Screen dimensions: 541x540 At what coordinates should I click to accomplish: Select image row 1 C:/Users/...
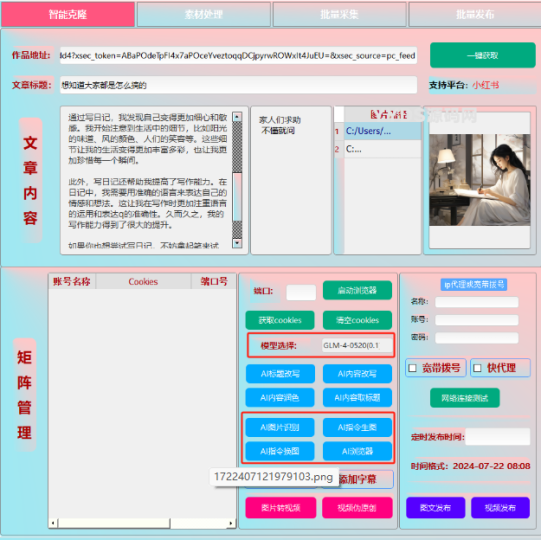pos(382,131)
